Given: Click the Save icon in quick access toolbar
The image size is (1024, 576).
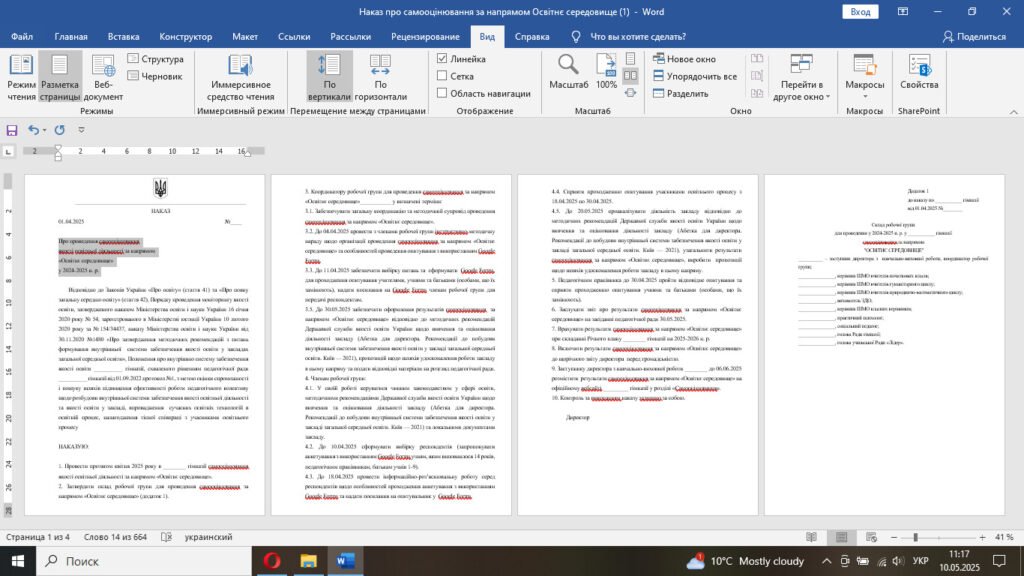Looking at the screenshot, I should (x=13, y=130).
